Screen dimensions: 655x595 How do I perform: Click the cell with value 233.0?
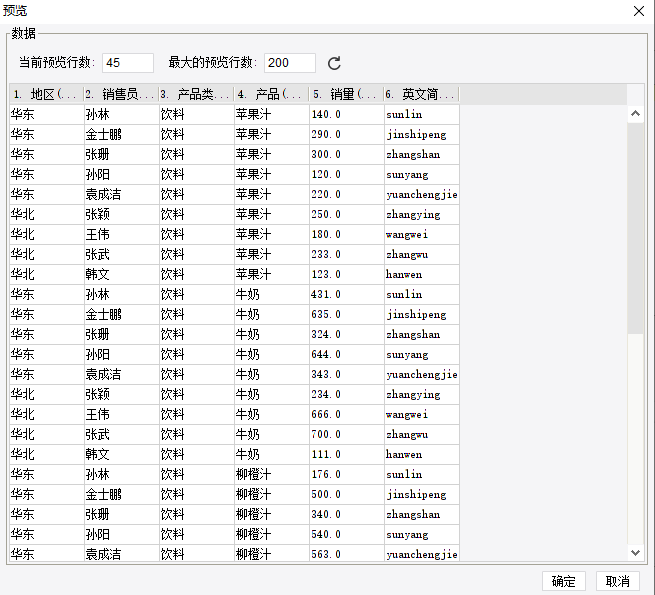[347, 254]
